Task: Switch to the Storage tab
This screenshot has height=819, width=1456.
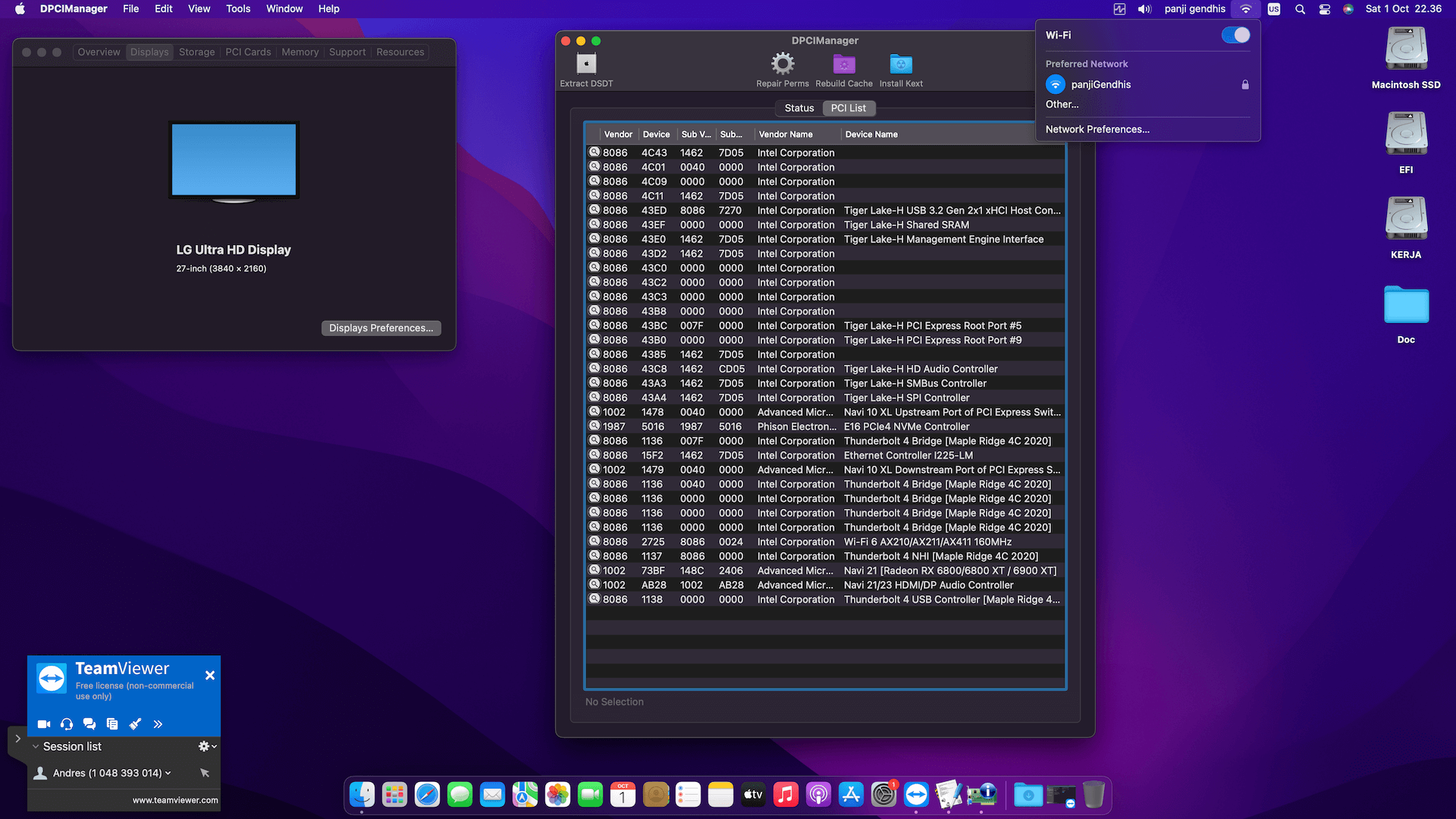Action: (x=196, y=52)
